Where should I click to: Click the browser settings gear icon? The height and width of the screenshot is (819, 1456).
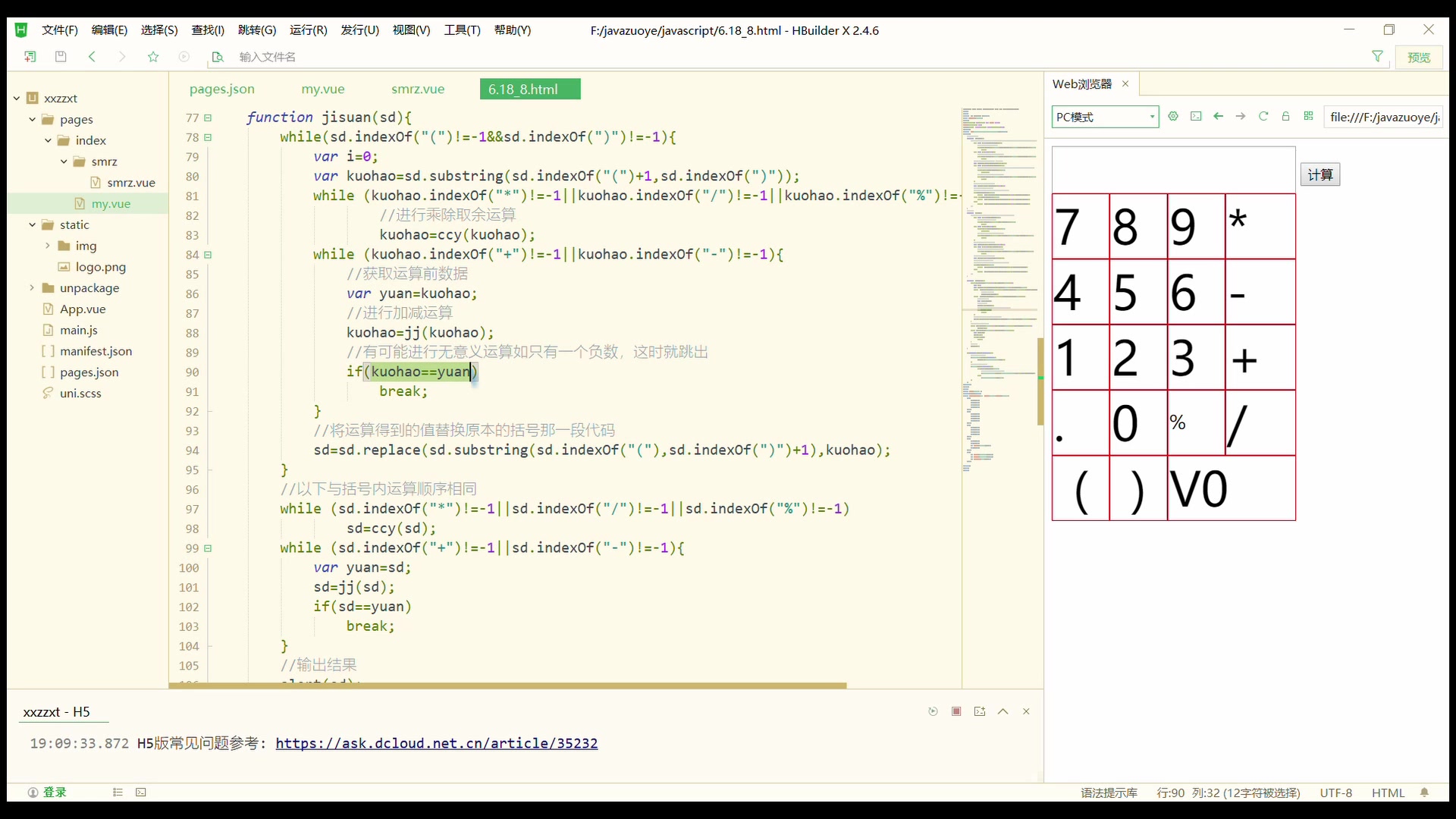pos(1173,116)
